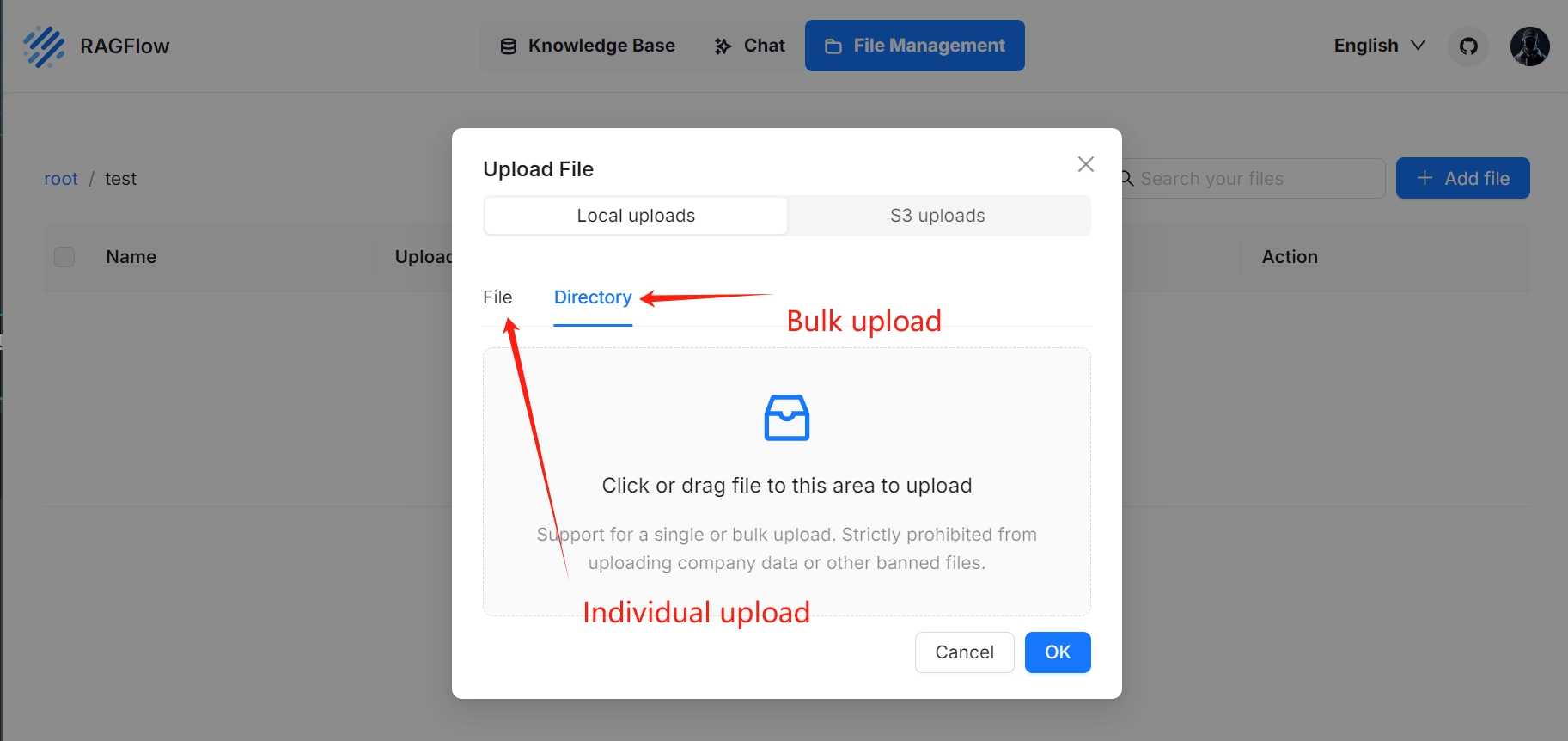The height and width of the screenshot is (741, 1568).
Task: Click the magnifier icon in search files box
Action: click(x=1126, y=178)
